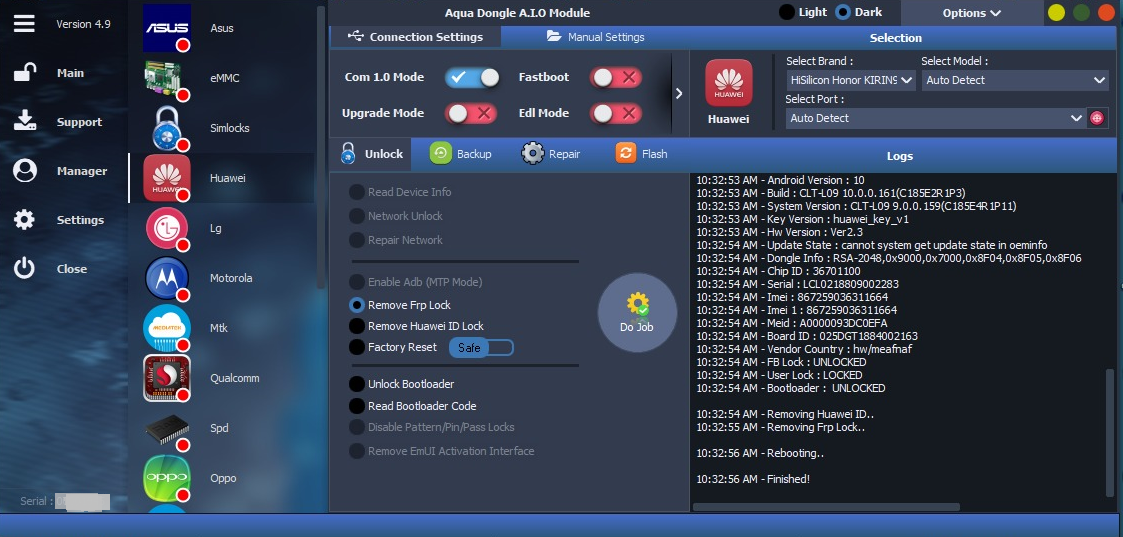Click the 'Finished!' log line

753,479
